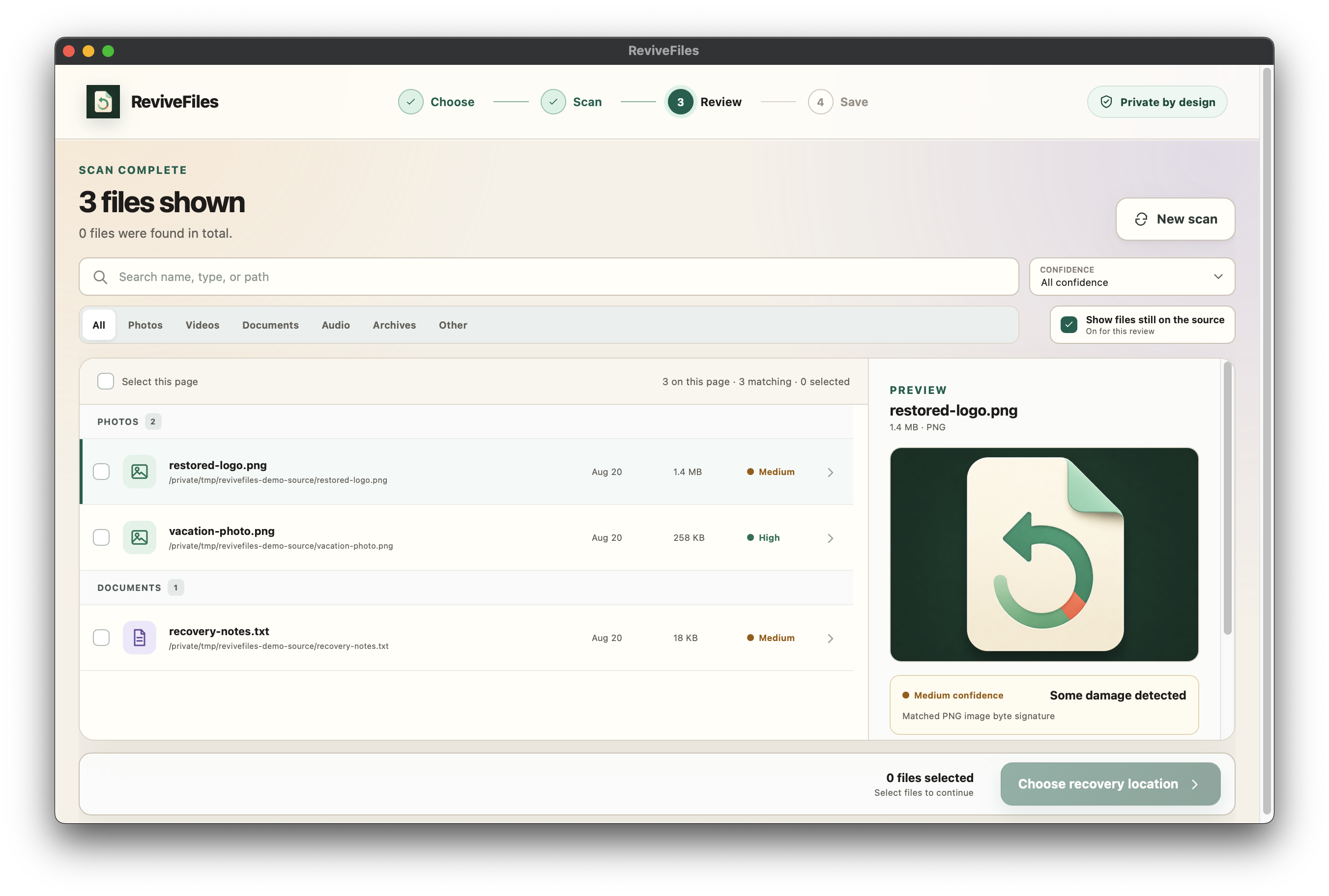The width and height of the screenshot is (1329, 896).
Task: Minimize the window with the yellow button
Action: (x=88, y=51)
